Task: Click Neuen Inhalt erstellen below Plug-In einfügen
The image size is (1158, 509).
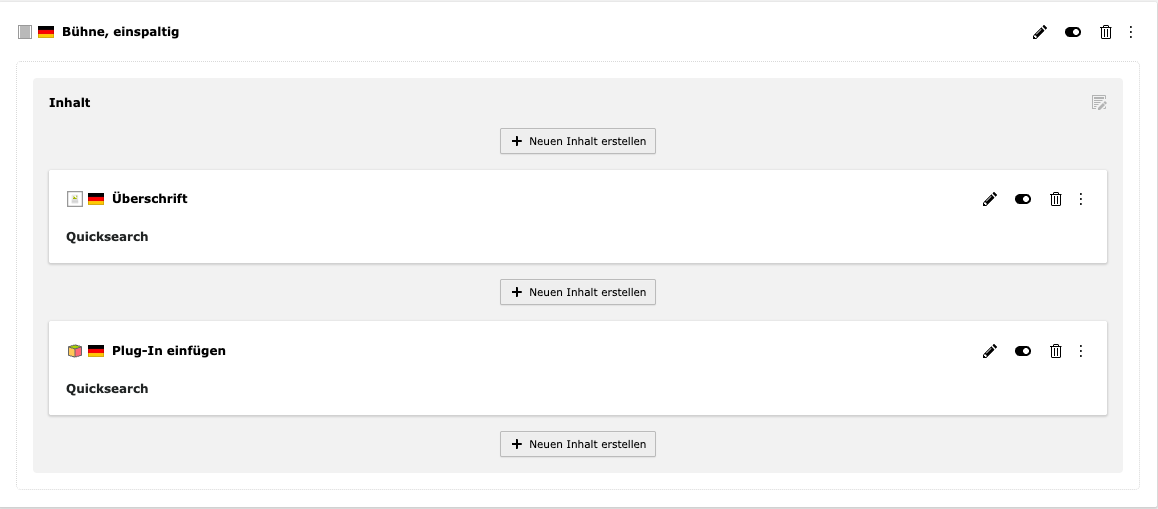Action: [x=578, y=444]
